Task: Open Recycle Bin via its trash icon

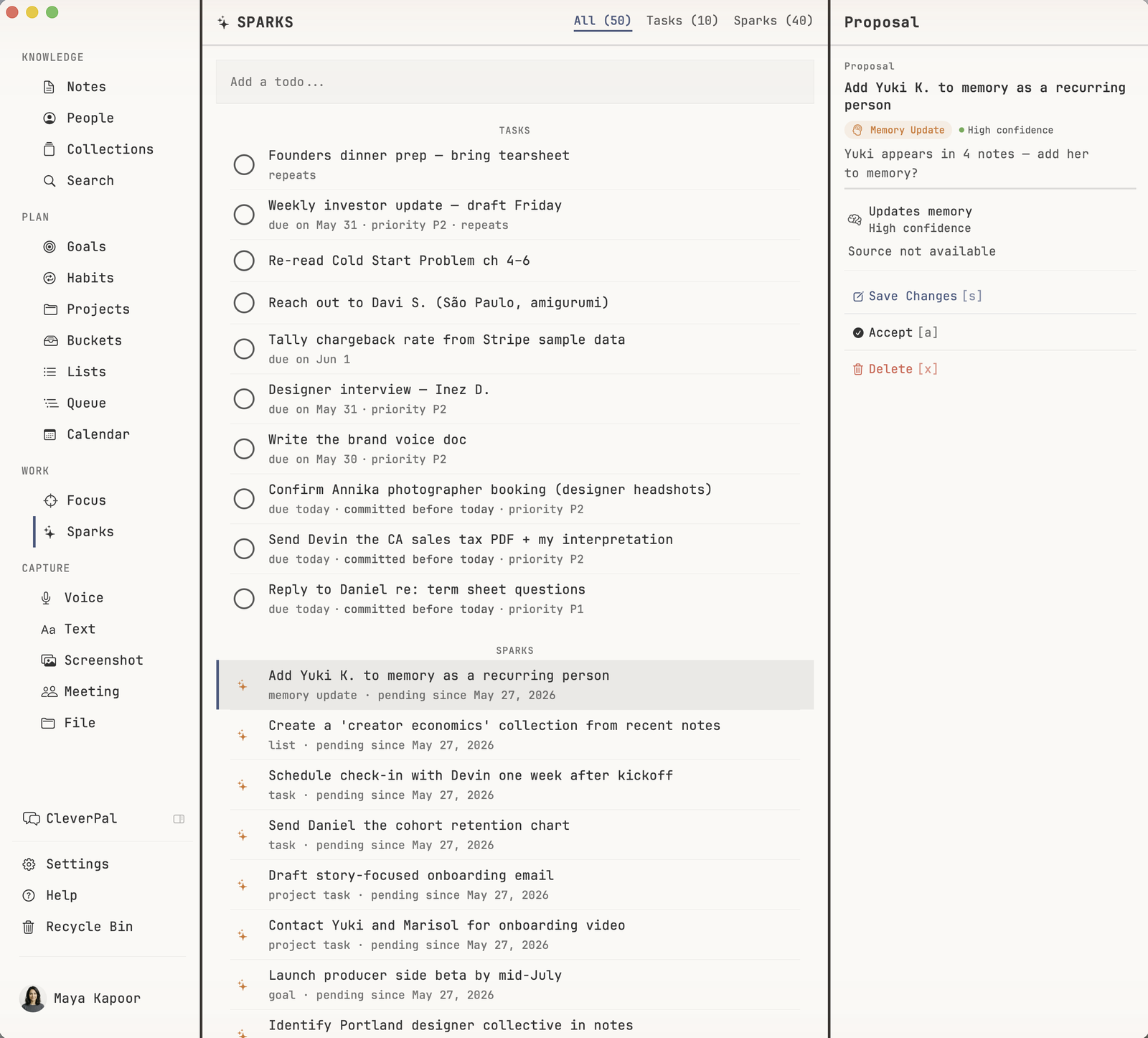Action: [29, 927]
